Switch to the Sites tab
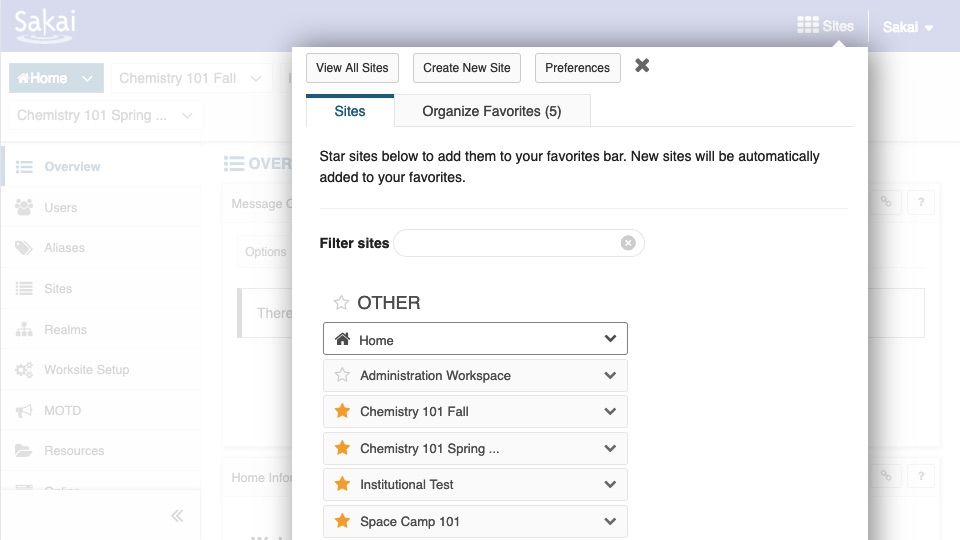Image resolution: width=960 pixels, height=540 pixels. tap(350, 111)
